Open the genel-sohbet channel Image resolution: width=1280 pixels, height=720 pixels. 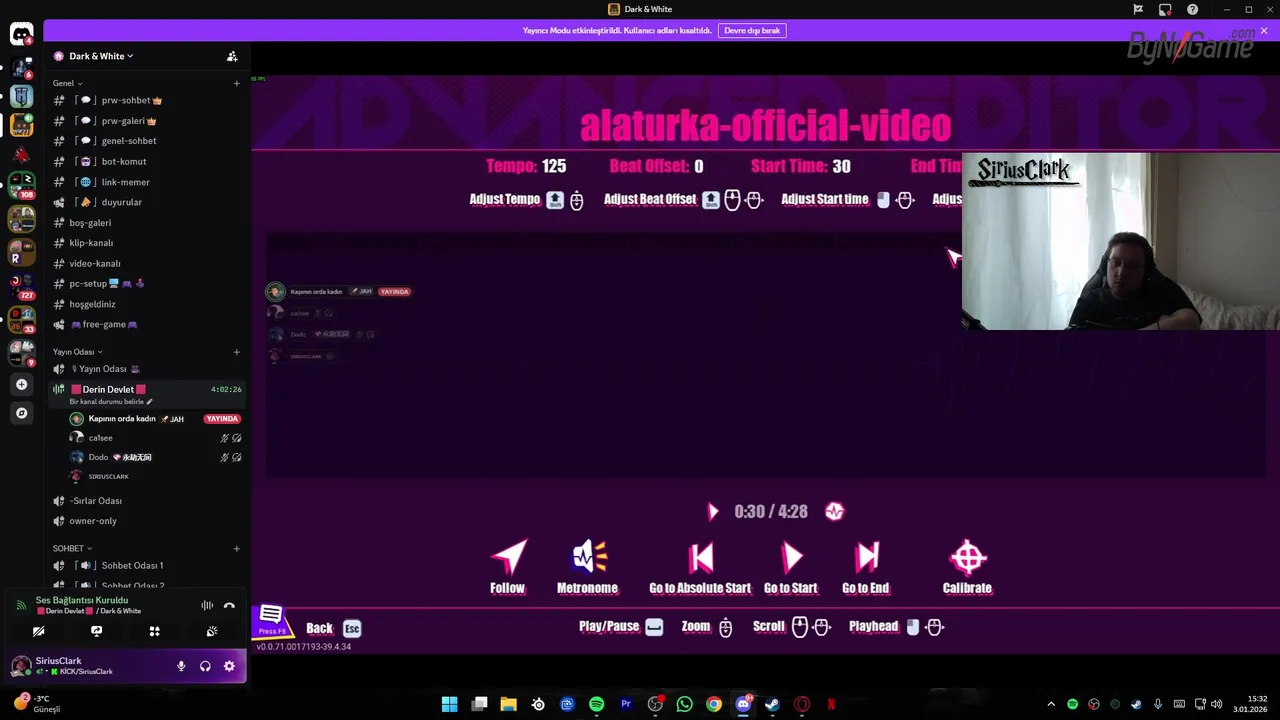[x=147, y=141]
